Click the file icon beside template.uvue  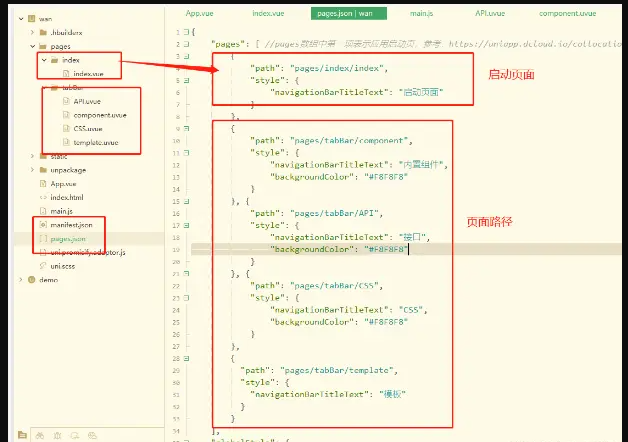[x=66, y=143]
